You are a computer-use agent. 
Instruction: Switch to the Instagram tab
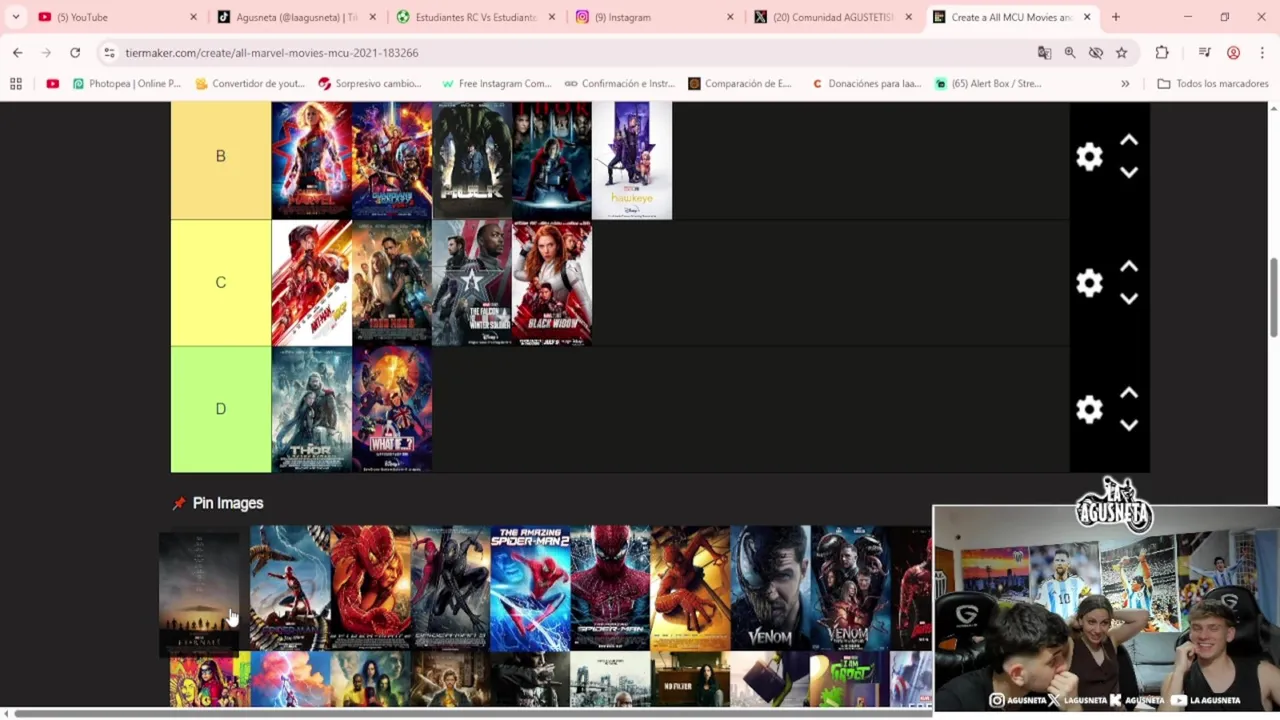pyautogui.click(x=655, y=17)
